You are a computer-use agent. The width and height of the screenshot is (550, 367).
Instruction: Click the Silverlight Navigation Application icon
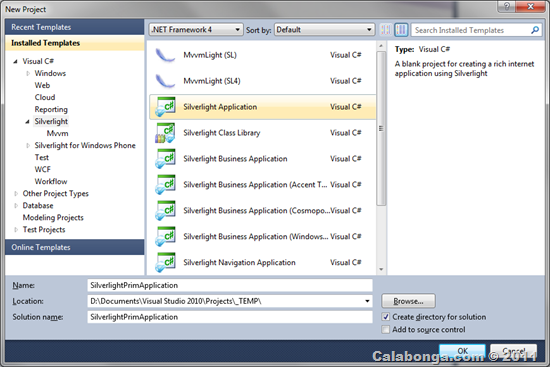(165, 262)
